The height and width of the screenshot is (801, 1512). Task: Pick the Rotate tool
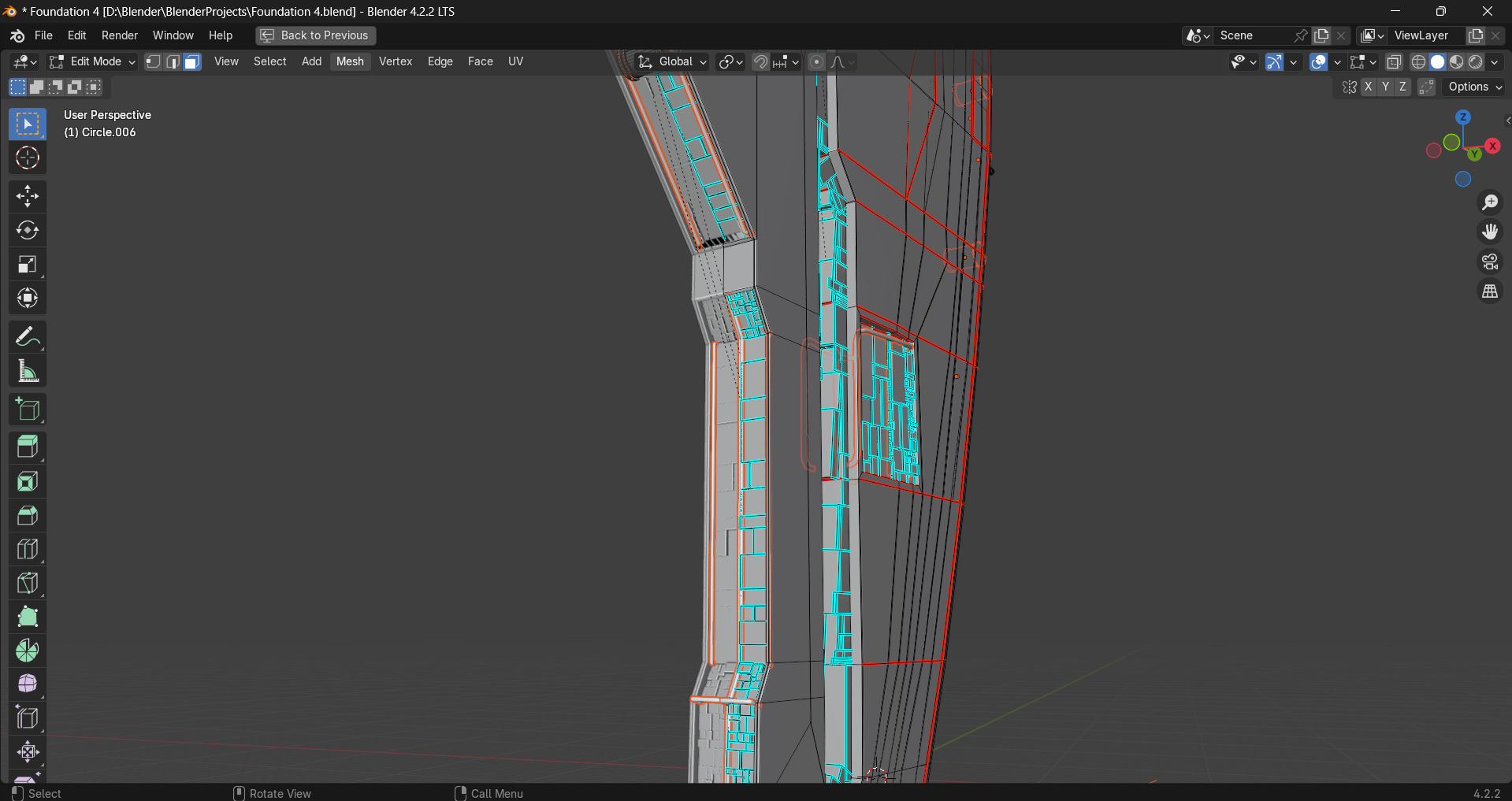[28, 231]
